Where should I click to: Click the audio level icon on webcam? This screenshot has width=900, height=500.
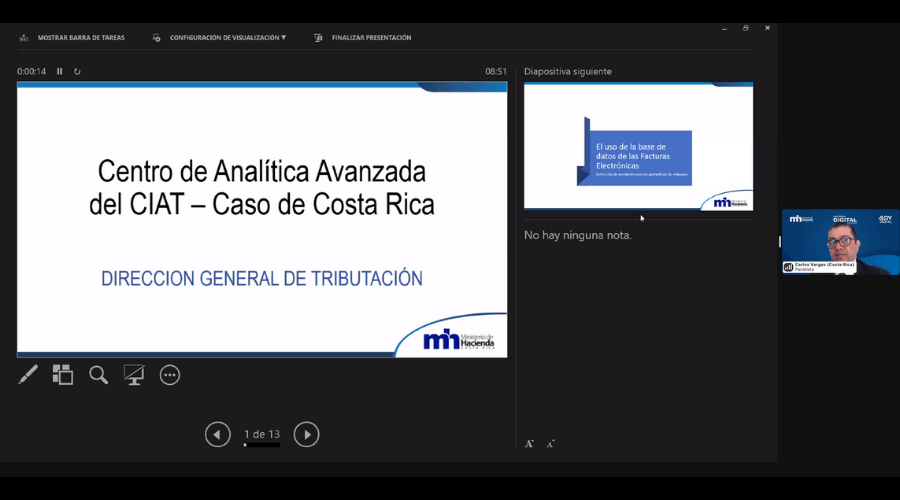point(789,267)
